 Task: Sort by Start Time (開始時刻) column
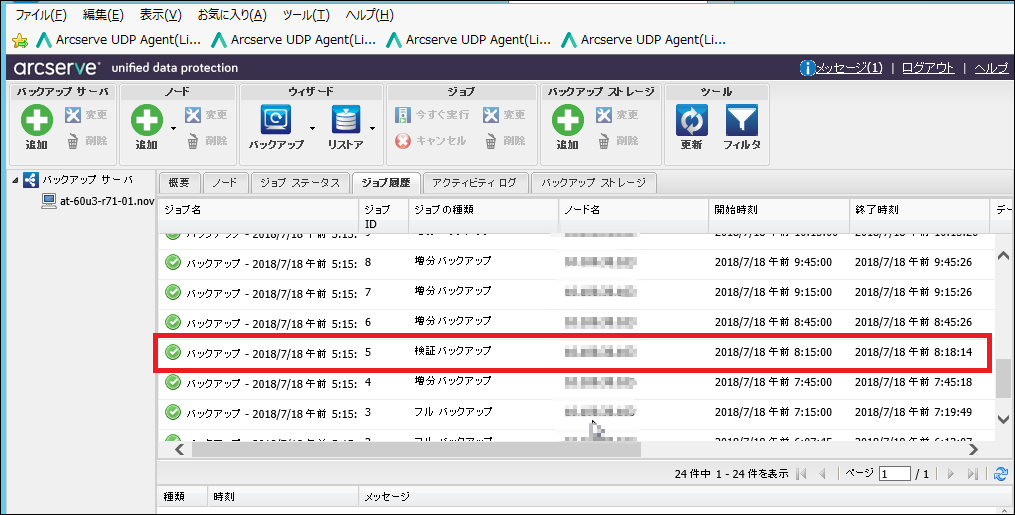pyautogui.click(x=779, y=216)
